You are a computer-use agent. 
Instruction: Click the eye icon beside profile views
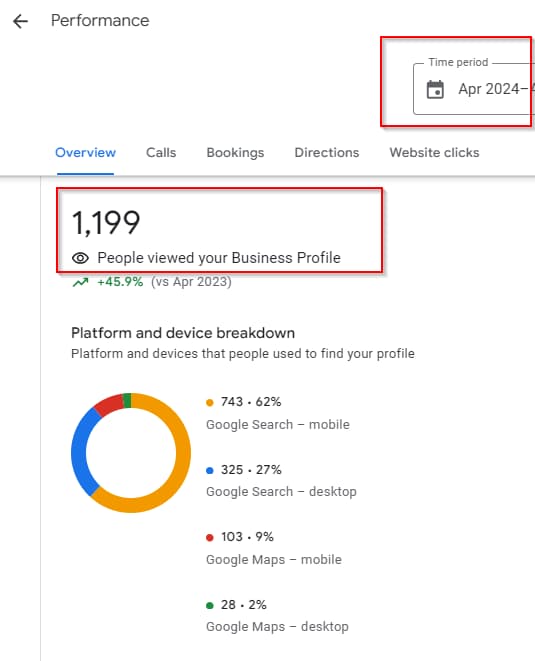pos(80,258)
